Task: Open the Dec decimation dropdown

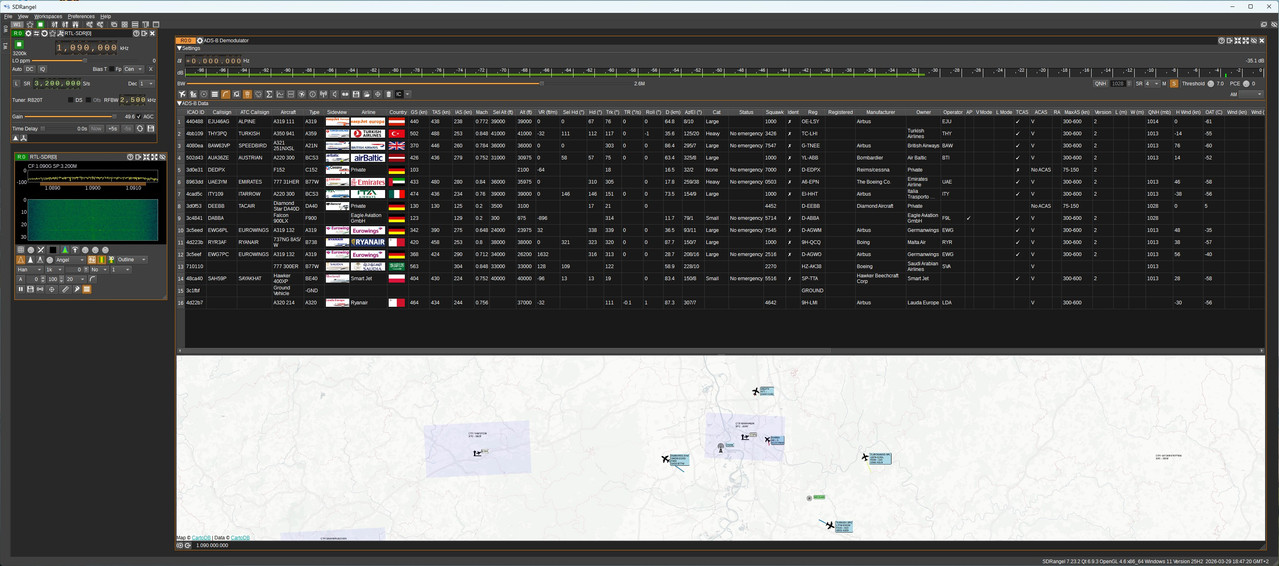Action: click(x=147, y=84)
